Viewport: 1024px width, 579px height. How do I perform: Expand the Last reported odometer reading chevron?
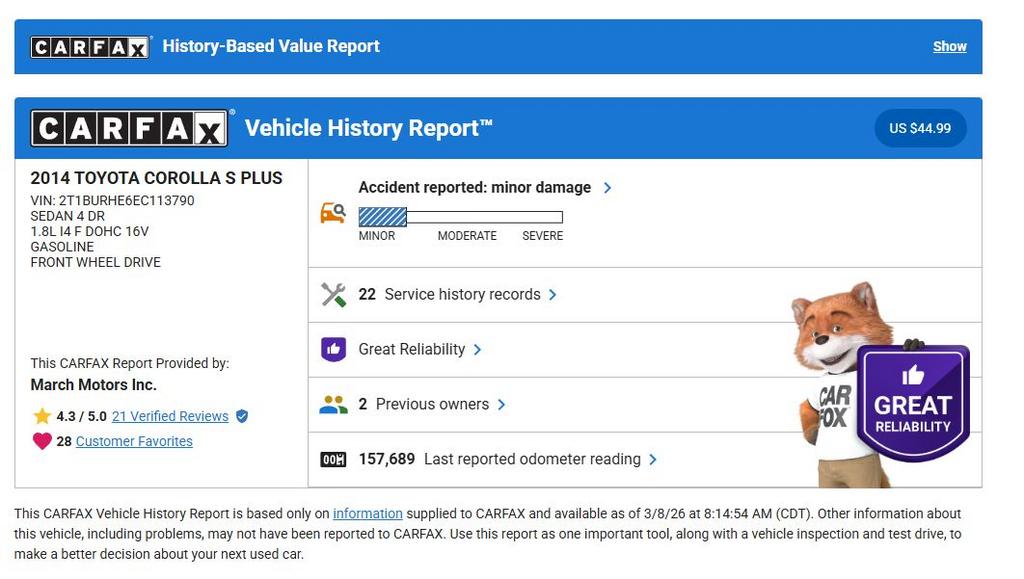(x=653, y=460)
